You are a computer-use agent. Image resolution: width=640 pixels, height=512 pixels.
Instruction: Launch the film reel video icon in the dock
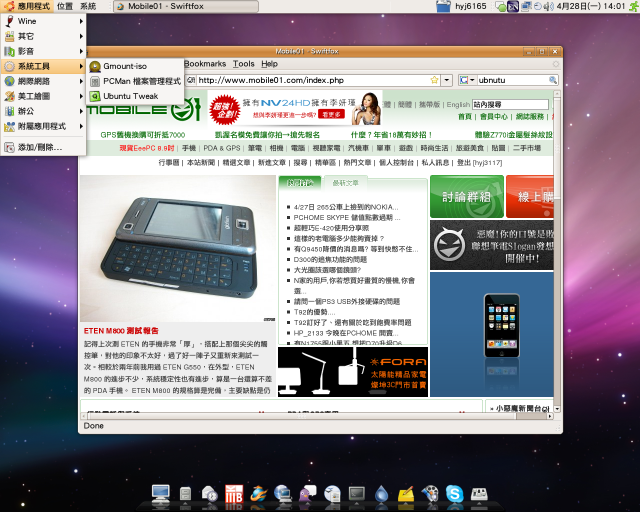(430, 494)
